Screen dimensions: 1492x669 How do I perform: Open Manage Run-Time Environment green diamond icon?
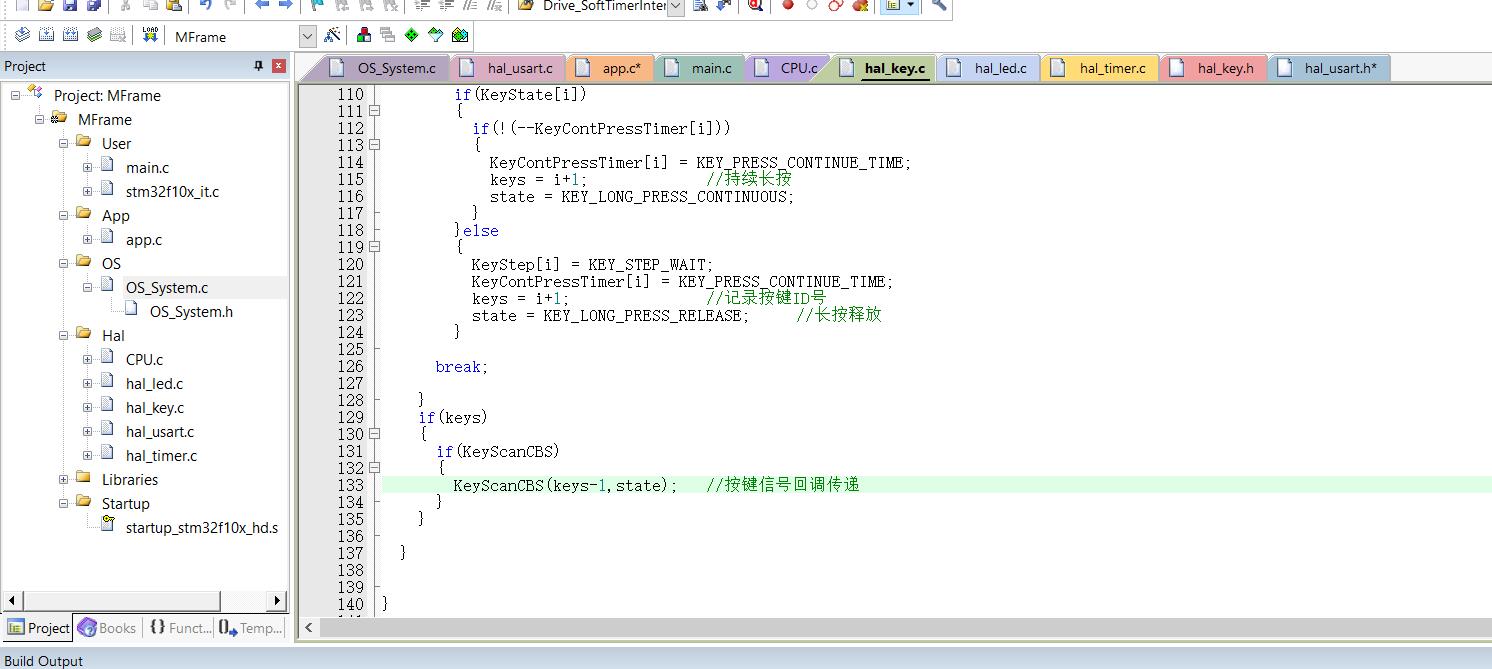[x=411, y=35]
